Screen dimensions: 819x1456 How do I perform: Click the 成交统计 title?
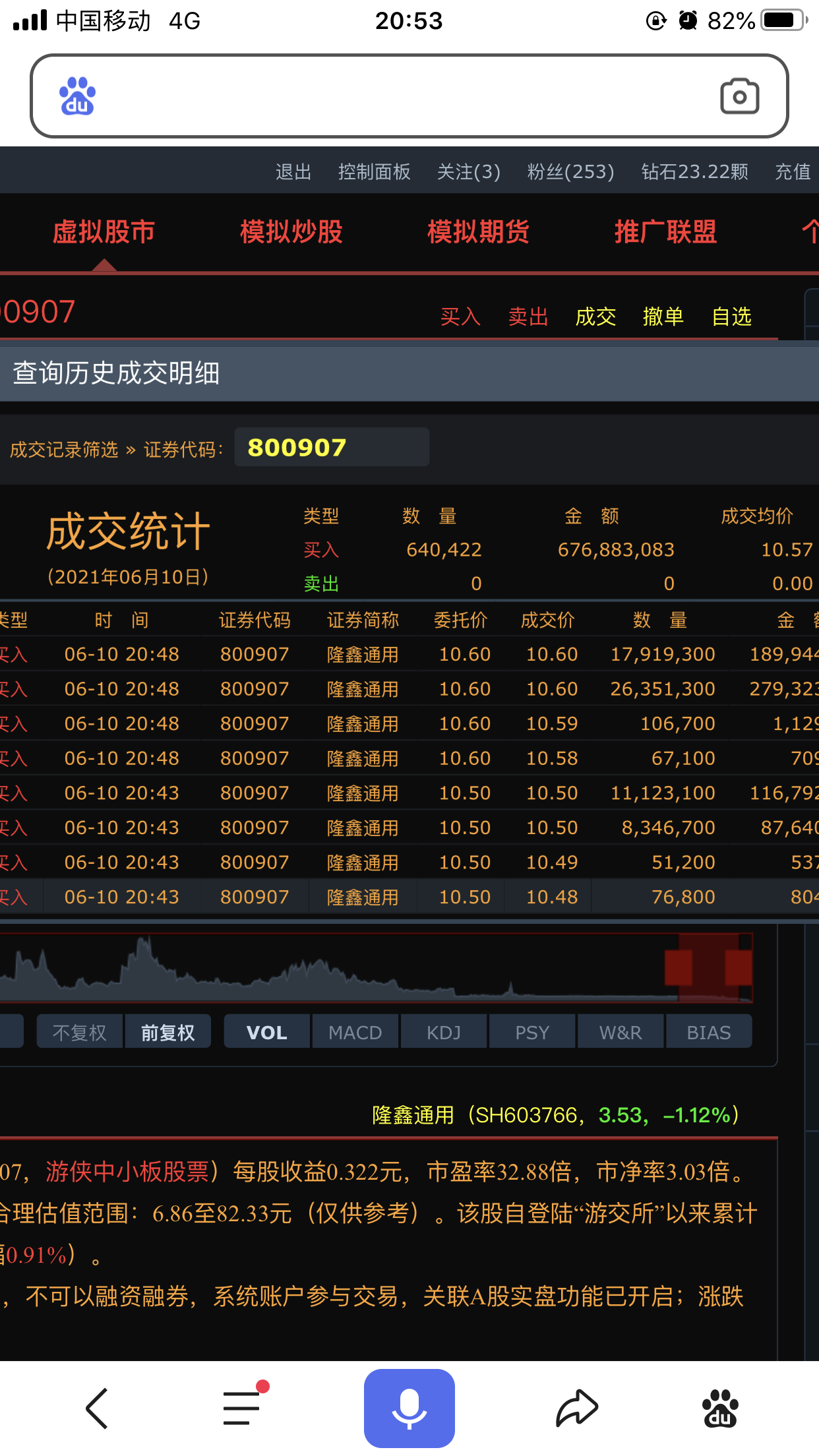coord(128,532)
